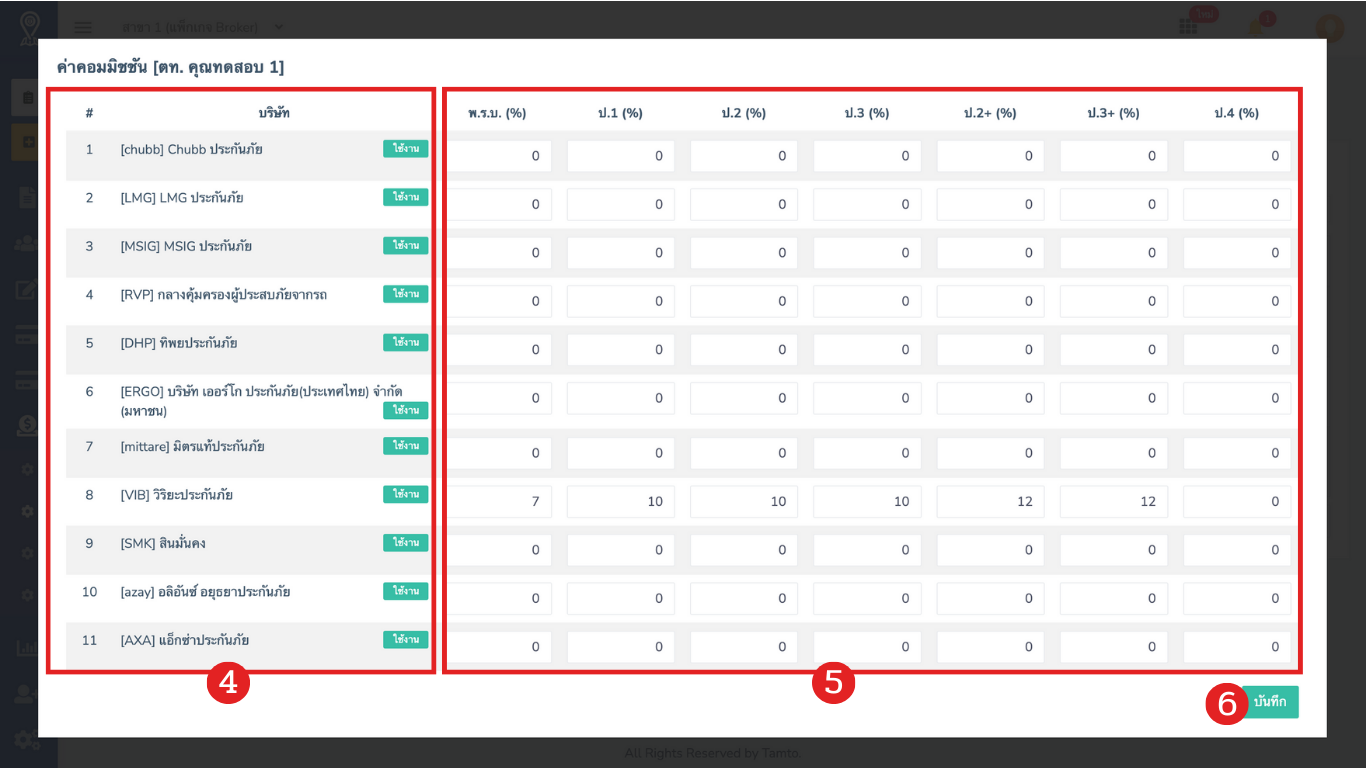1366x768 pixels.
Task: Select the [VIB] วิริยะประกันภัย company name
Action: point(176,494)
